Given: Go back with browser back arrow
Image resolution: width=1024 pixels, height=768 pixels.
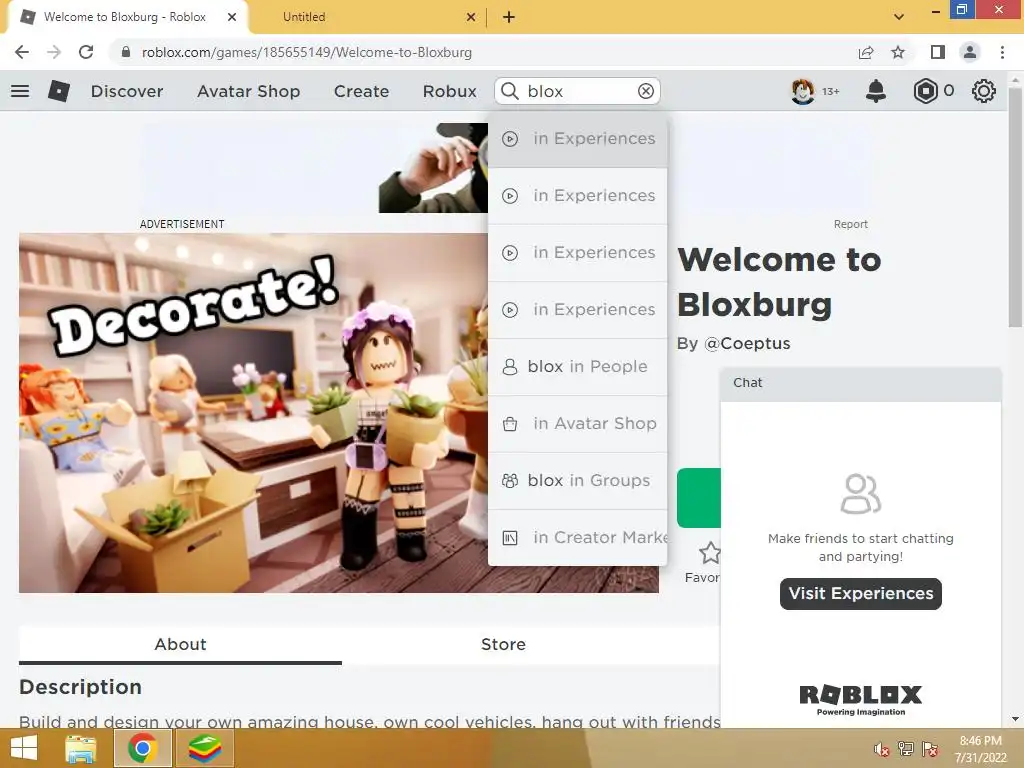Looking at the screenshot, I should pos(22,52).
